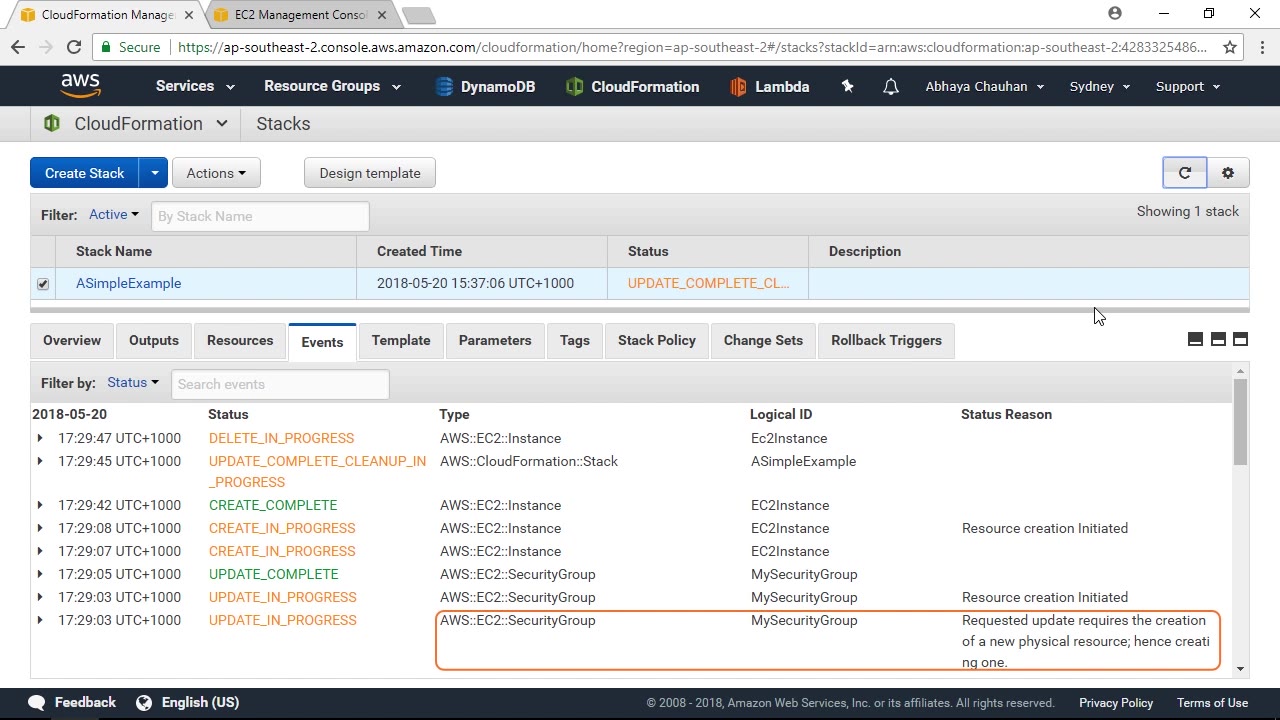Viewport: 1280px width, 720px height.
Task: Open the stack table settings gear
Action: pyautogui.click(x=1228, y=173)
